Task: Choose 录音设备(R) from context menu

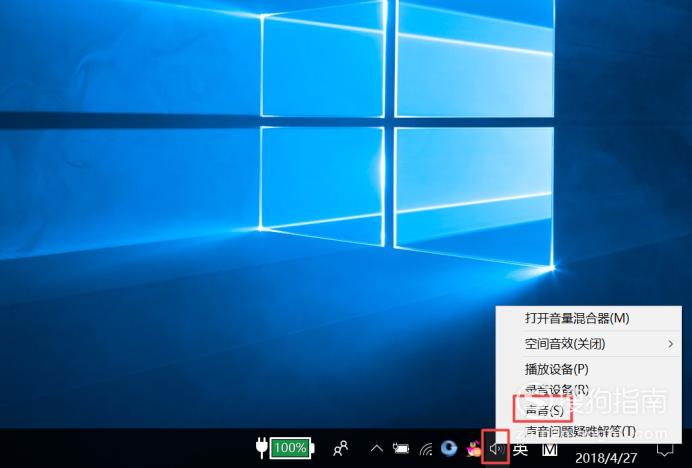Action: click(588, 390)
